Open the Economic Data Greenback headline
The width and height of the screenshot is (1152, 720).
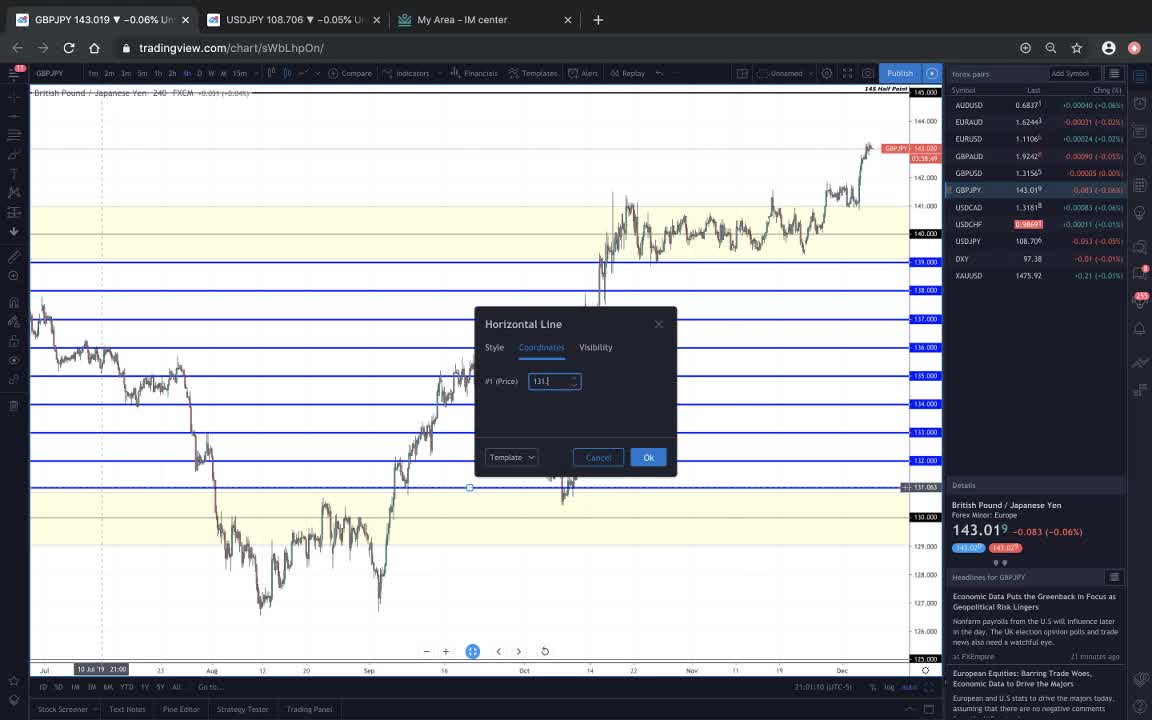pyautogui.click(x=1034, y=602)
